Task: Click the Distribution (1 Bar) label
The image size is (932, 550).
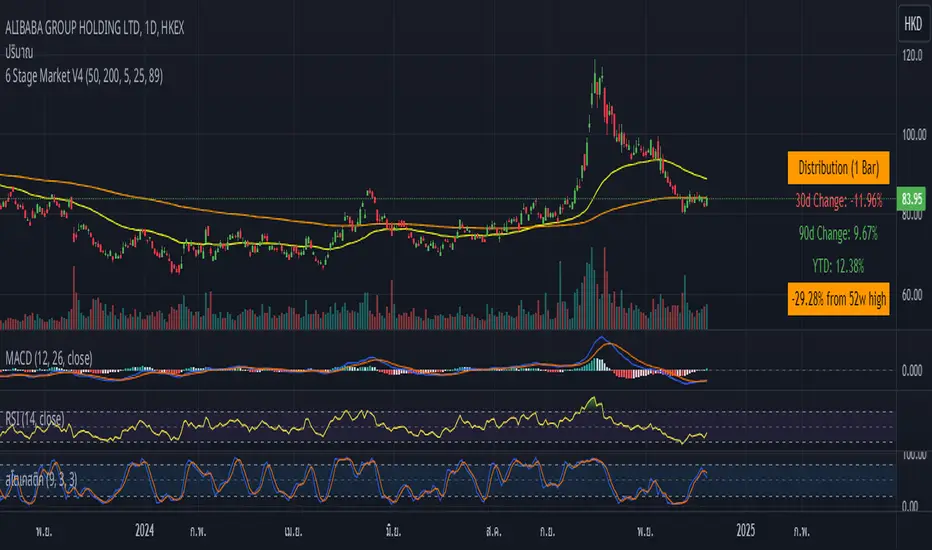Action: [x=838, y=168]
